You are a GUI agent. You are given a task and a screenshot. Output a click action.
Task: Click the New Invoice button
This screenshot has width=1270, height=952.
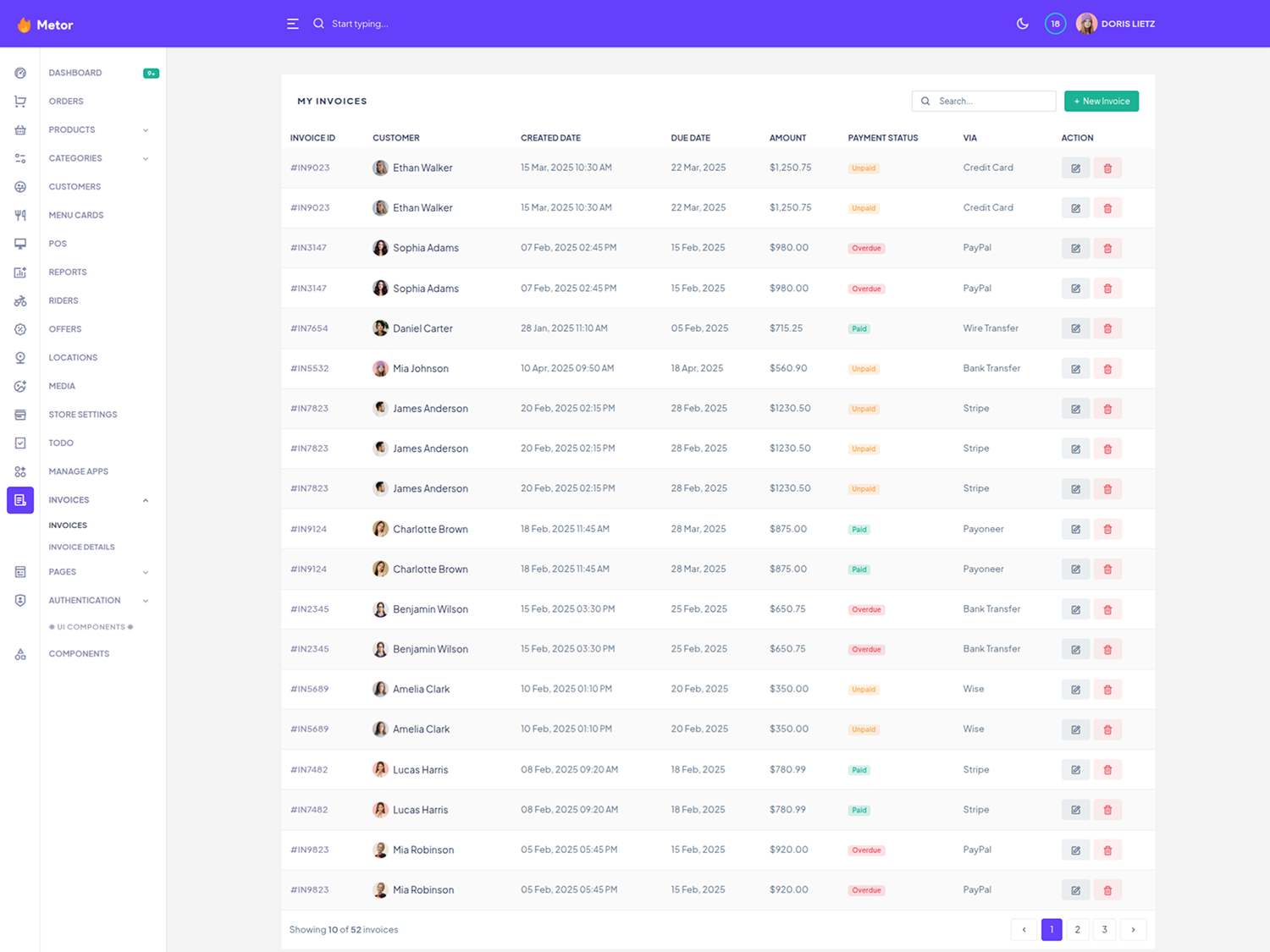pyautogui.click(x=1101, y=102)
